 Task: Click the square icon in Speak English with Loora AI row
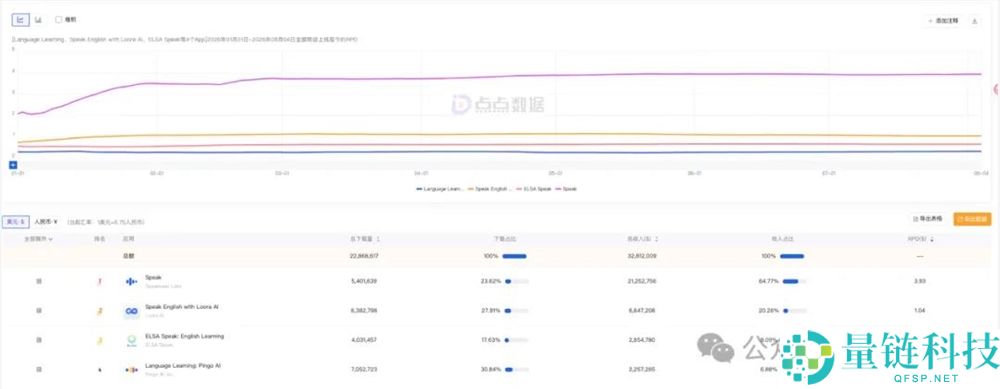39,311
